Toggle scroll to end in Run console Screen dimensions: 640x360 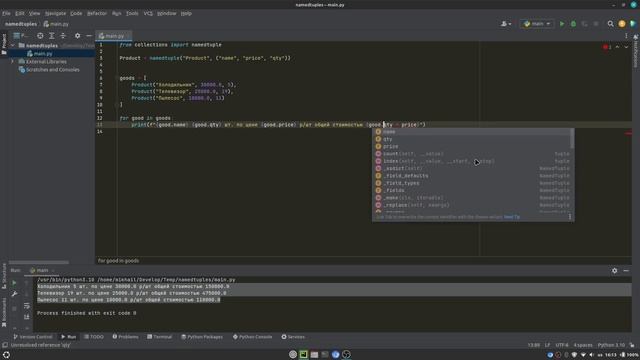(x=27, y=316)
